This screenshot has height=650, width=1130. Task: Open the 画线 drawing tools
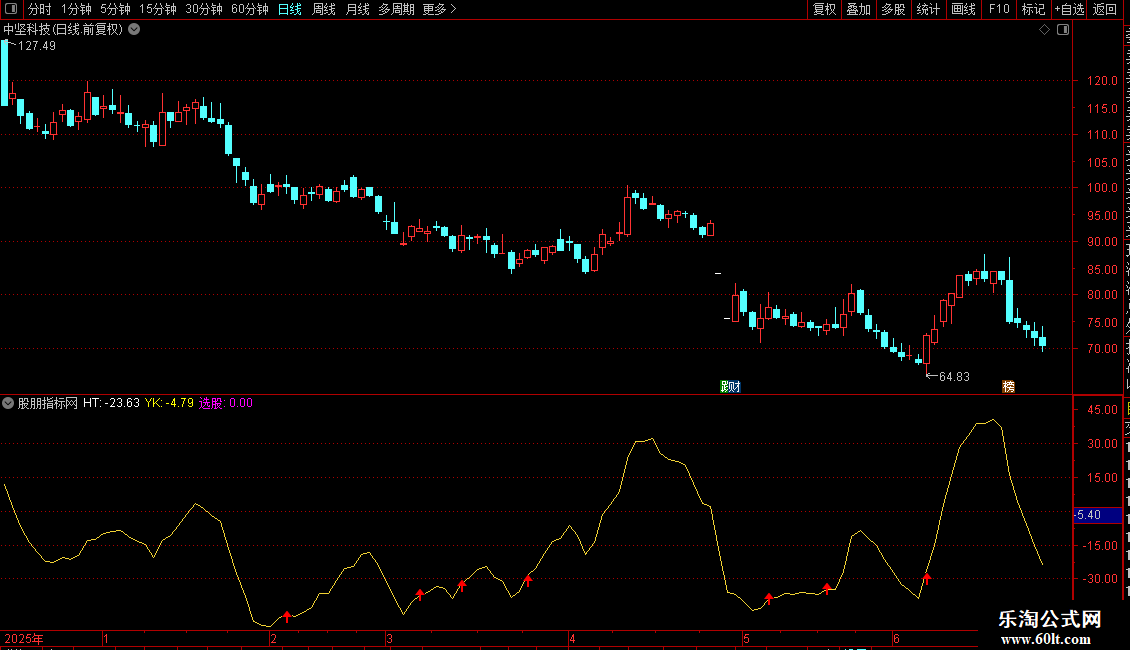963,9
